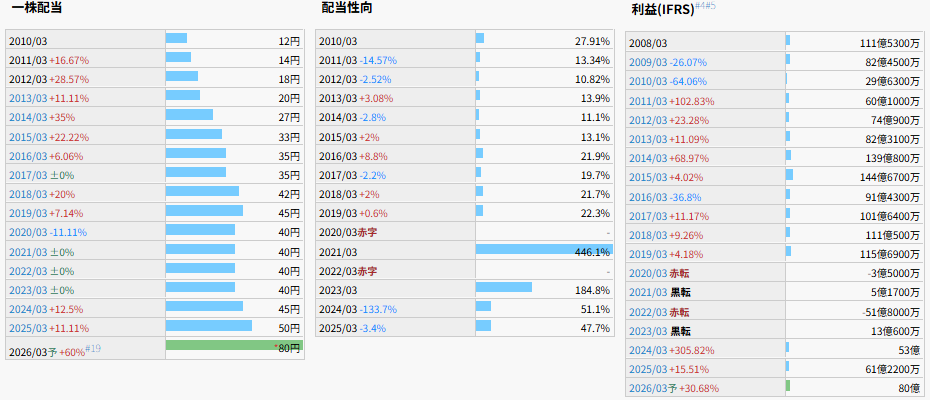Screen dimensions: 930x400
Task: Open the 2014/03 +35% dividend link
Action: tap(27, 117)
